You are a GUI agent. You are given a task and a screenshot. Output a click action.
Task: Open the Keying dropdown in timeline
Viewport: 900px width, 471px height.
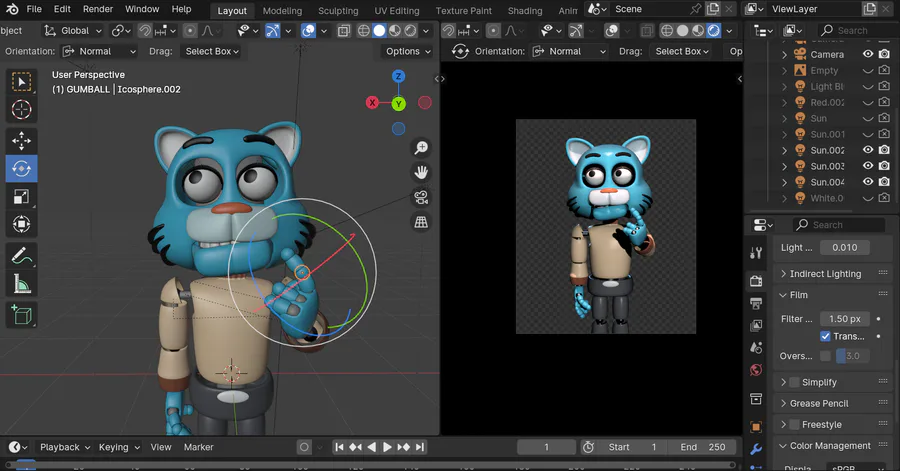tap(119, 447)
